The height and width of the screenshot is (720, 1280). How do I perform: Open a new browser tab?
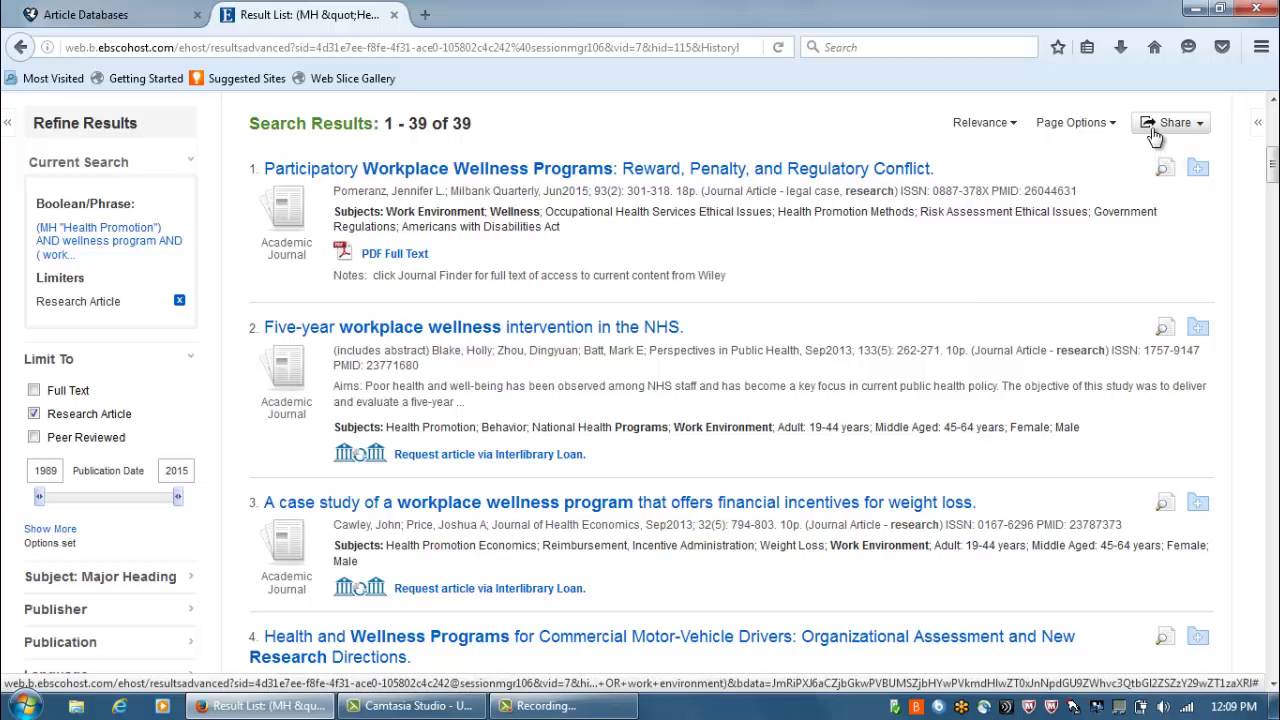(425, 15)
